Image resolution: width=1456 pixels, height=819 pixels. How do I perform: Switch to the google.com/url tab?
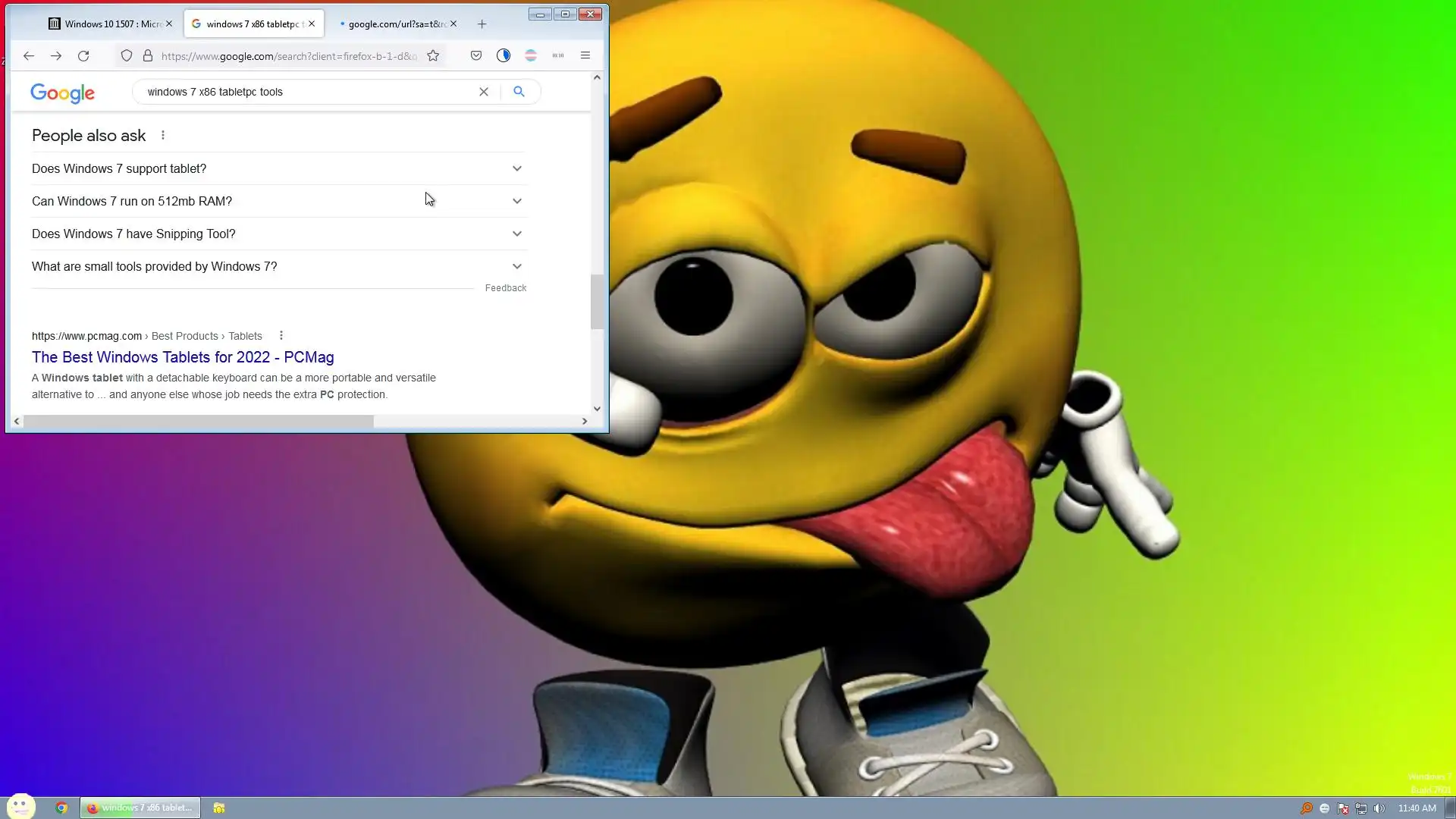click(394, 24)
